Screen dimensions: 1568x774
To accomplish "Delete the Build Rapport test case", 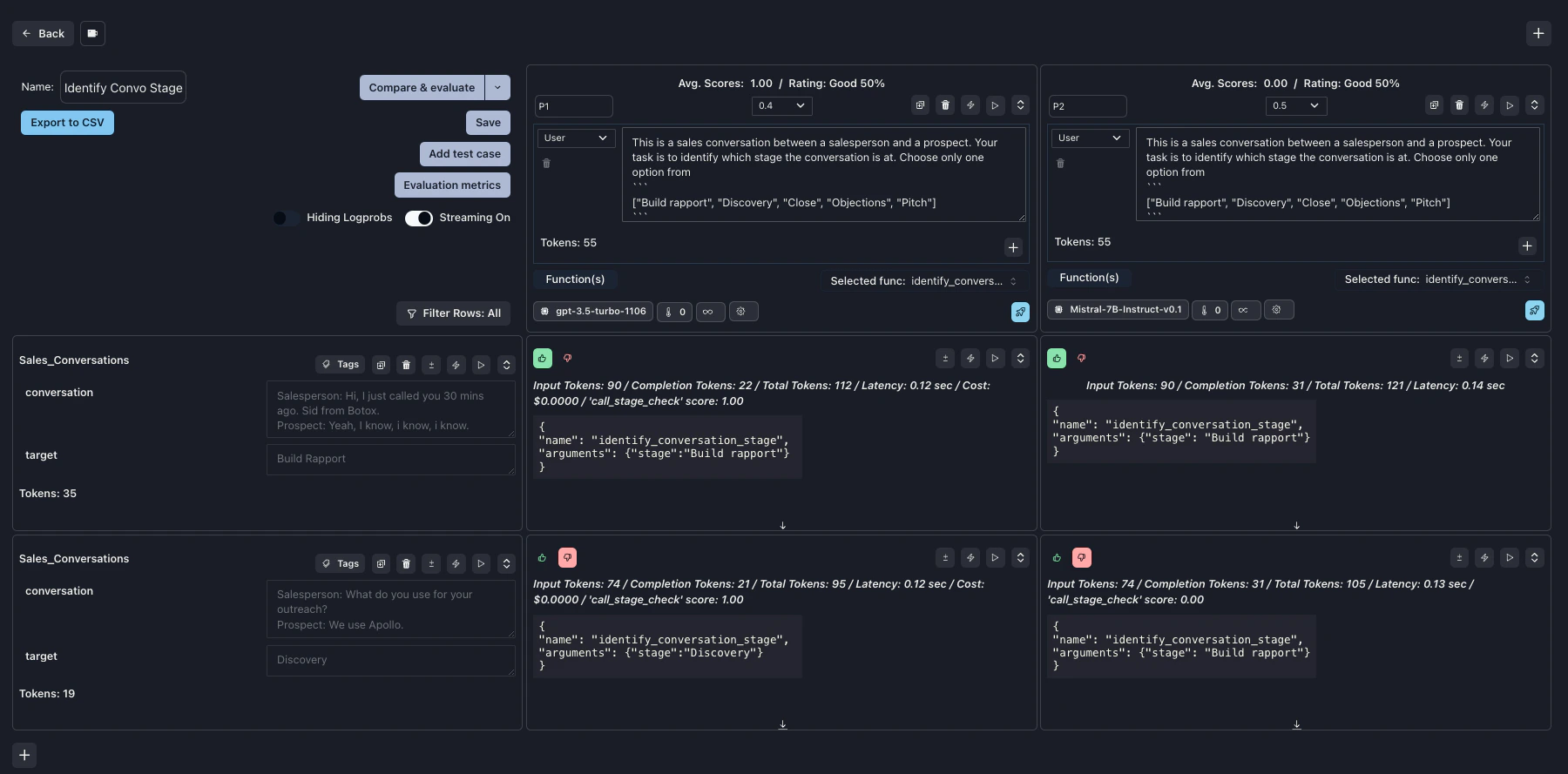I will 406,365.
